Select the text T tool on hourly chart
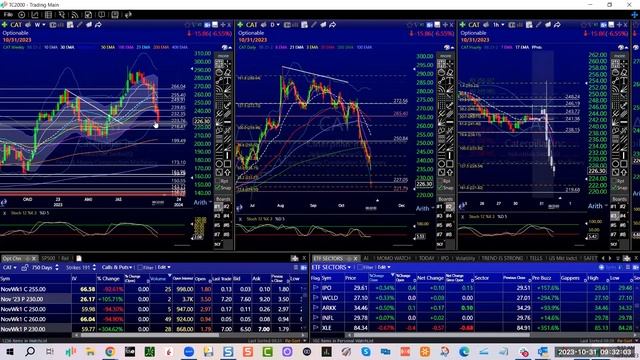 click(x=624, y=81)
